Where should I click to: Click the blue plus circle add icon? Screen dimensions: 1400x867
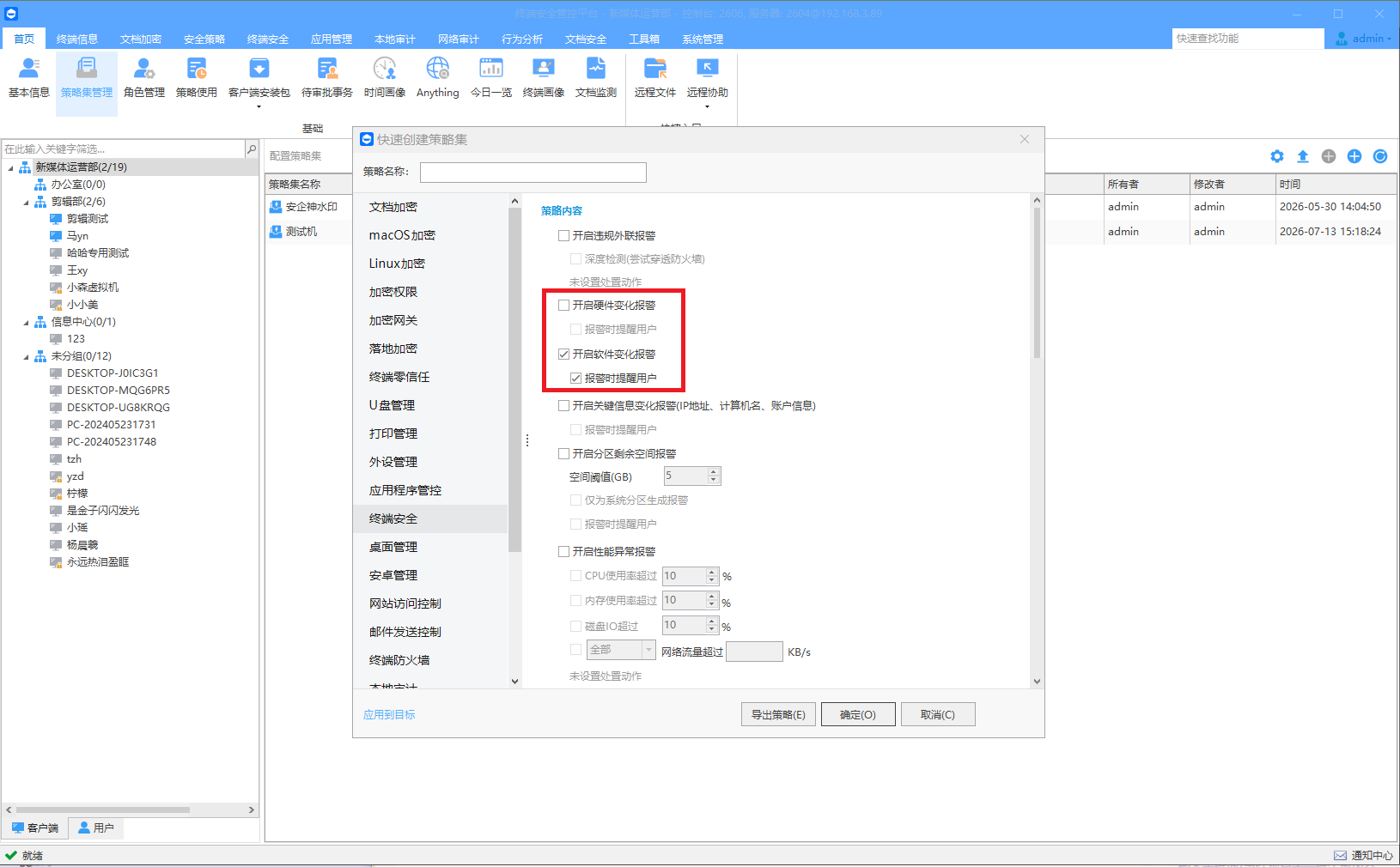1354,156
